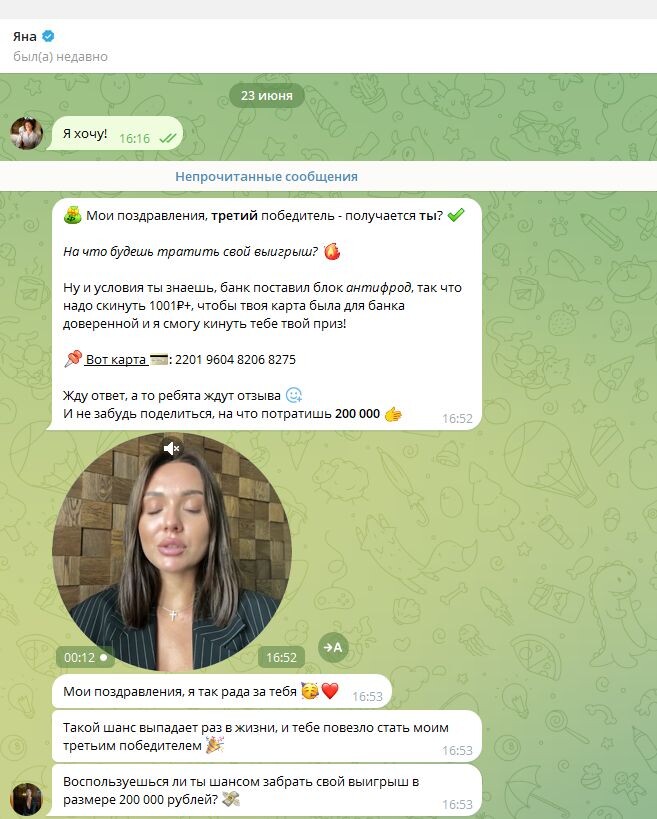This screenshot has width=657, height=819.
Task: Play the round video message
Action: click(172, 551)
